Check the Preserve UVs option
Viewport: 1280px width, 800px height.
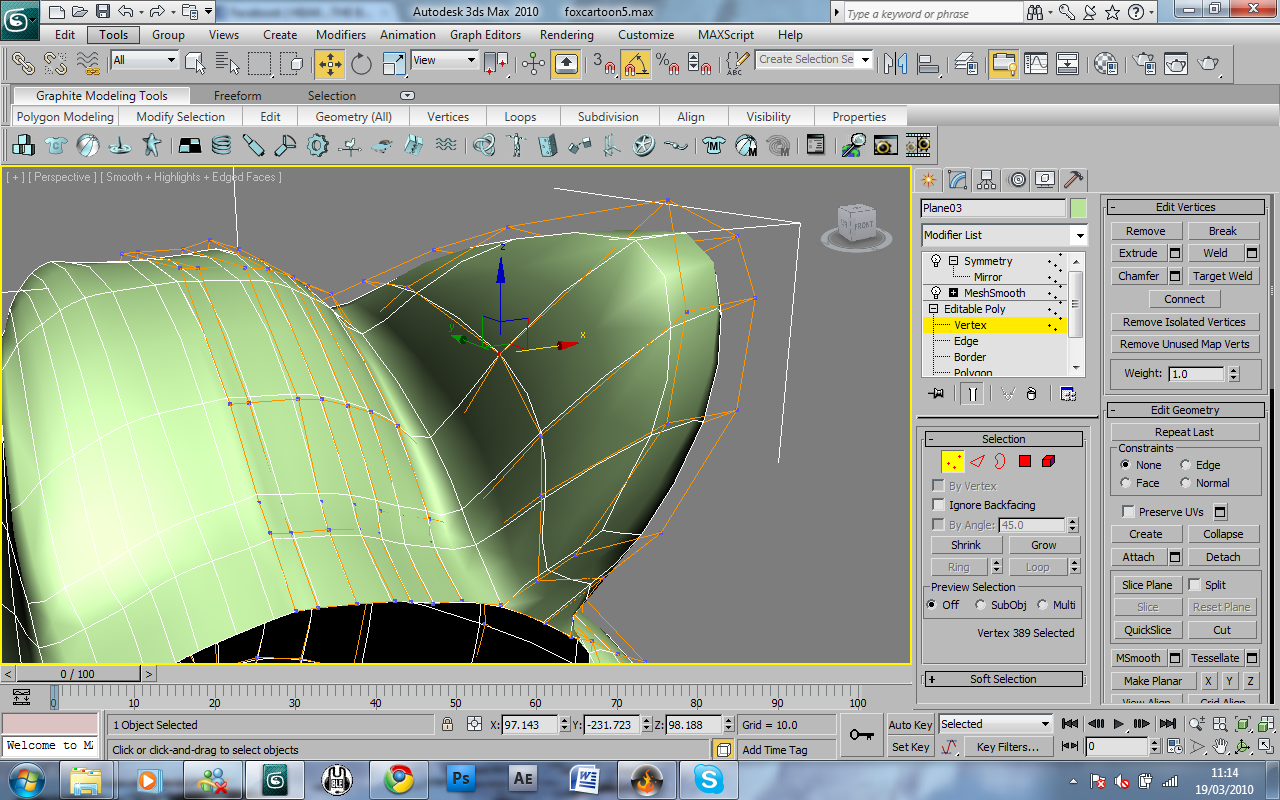(x=1128, y=512)
